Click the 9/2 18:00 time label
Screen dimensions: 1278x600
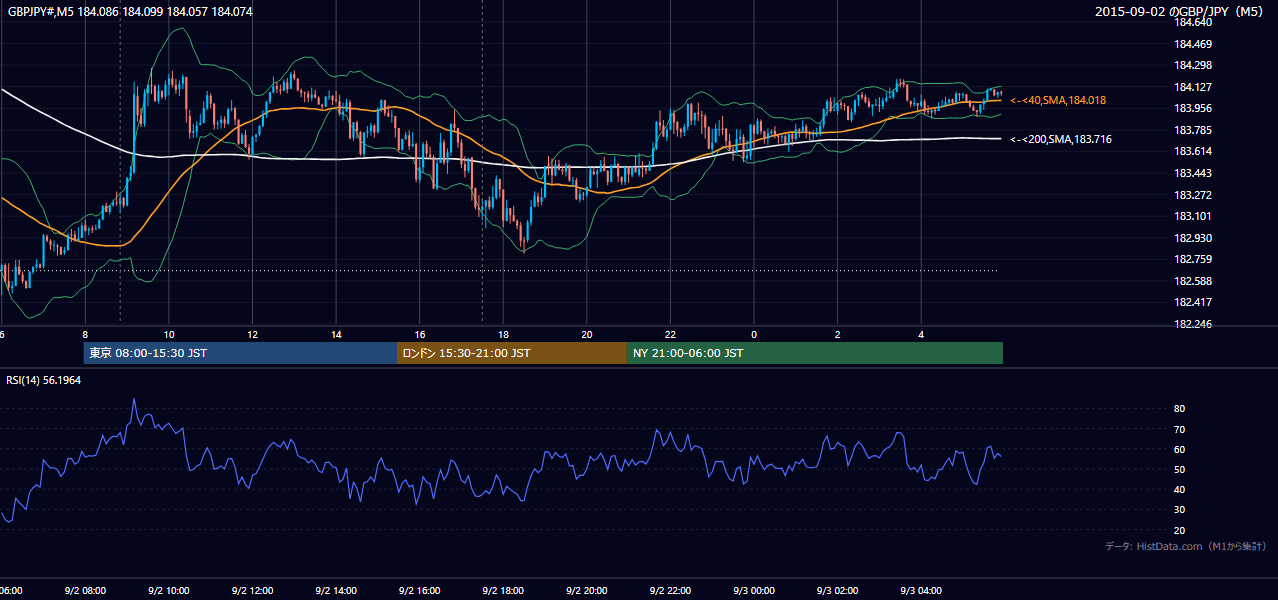coord(503,590)
